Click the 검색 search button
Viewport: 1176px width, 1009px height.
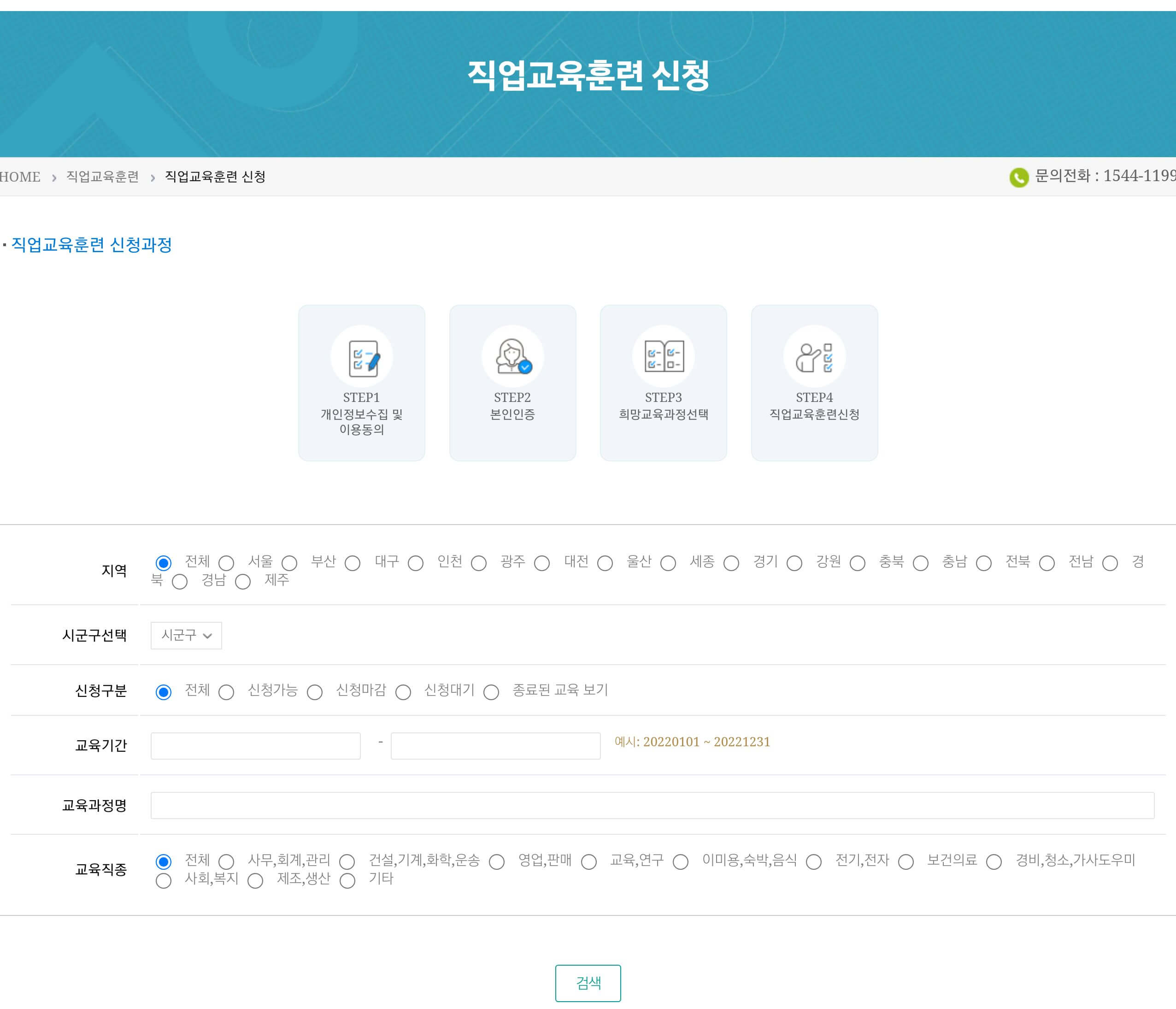coord(588,983)
